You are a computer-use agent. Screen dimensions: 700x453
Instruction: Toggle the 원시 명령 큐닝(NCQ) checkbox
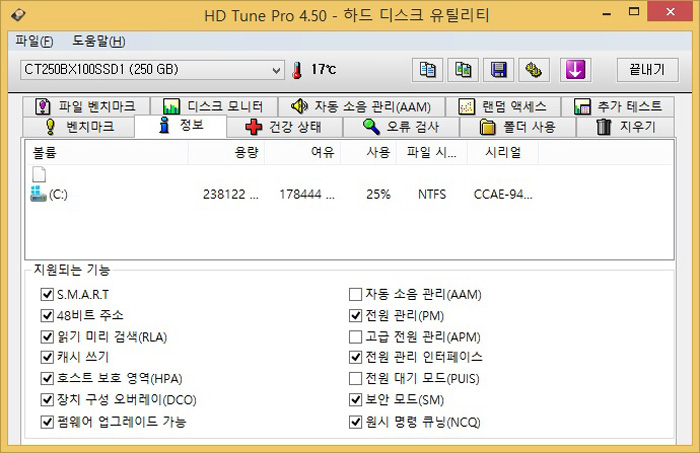355,422
